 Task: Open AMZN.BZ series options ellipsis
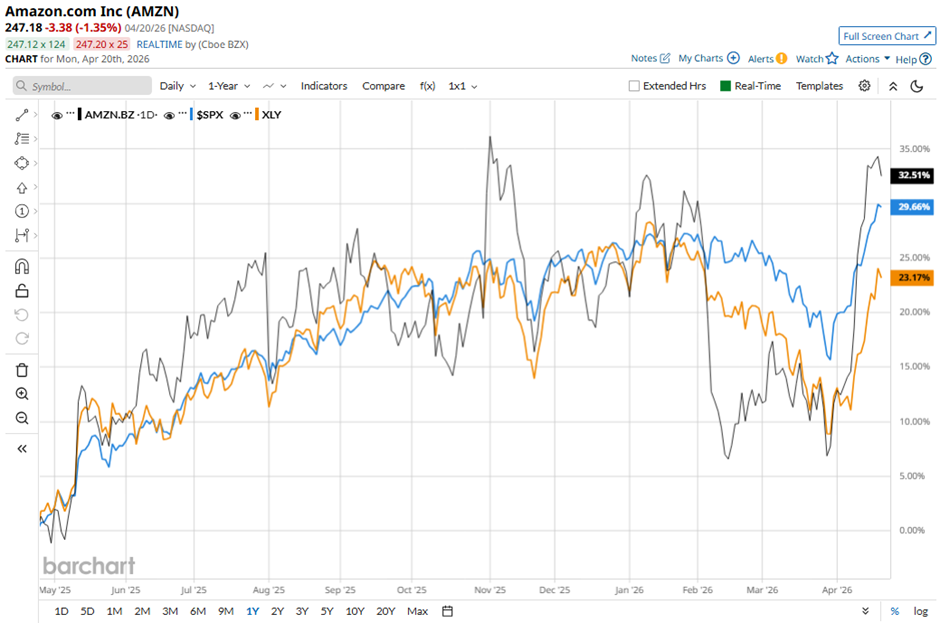click(x=71, y=113)
